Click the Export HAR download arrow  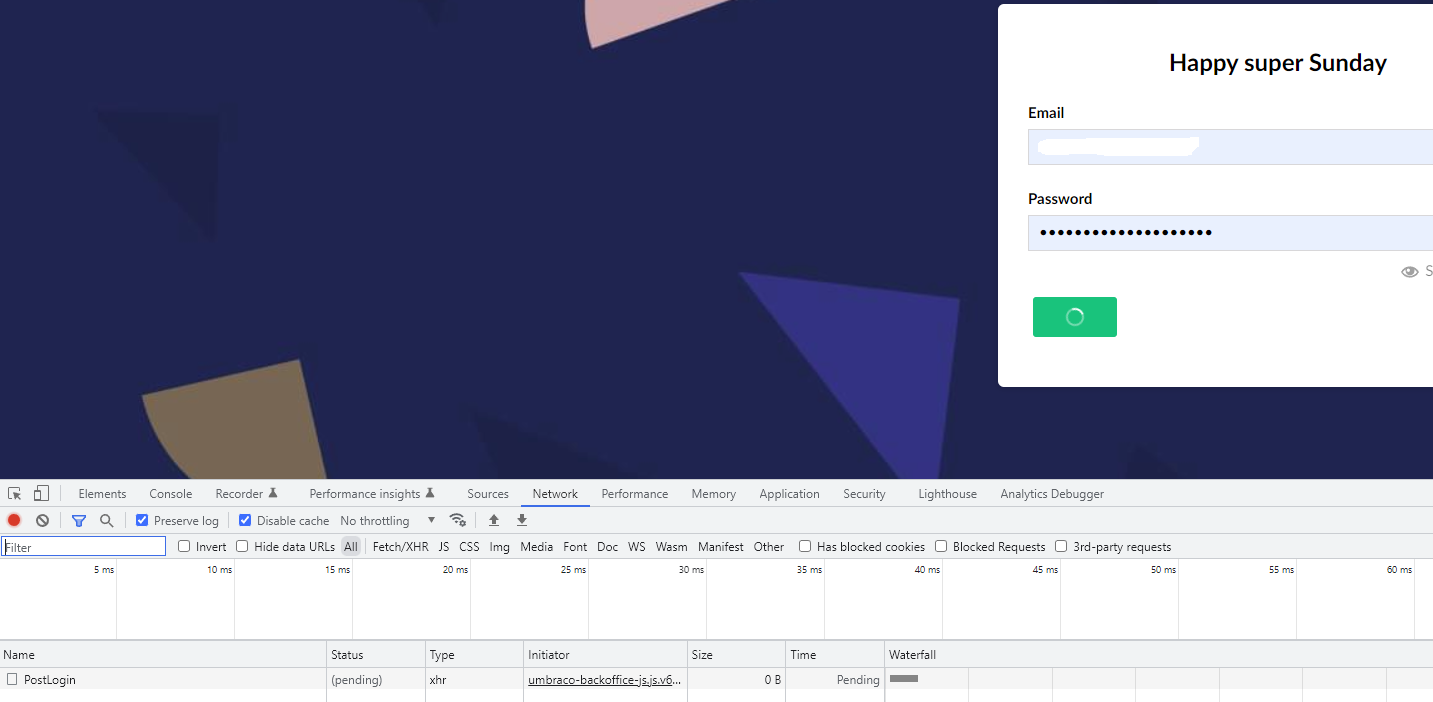tap(522, 521)
